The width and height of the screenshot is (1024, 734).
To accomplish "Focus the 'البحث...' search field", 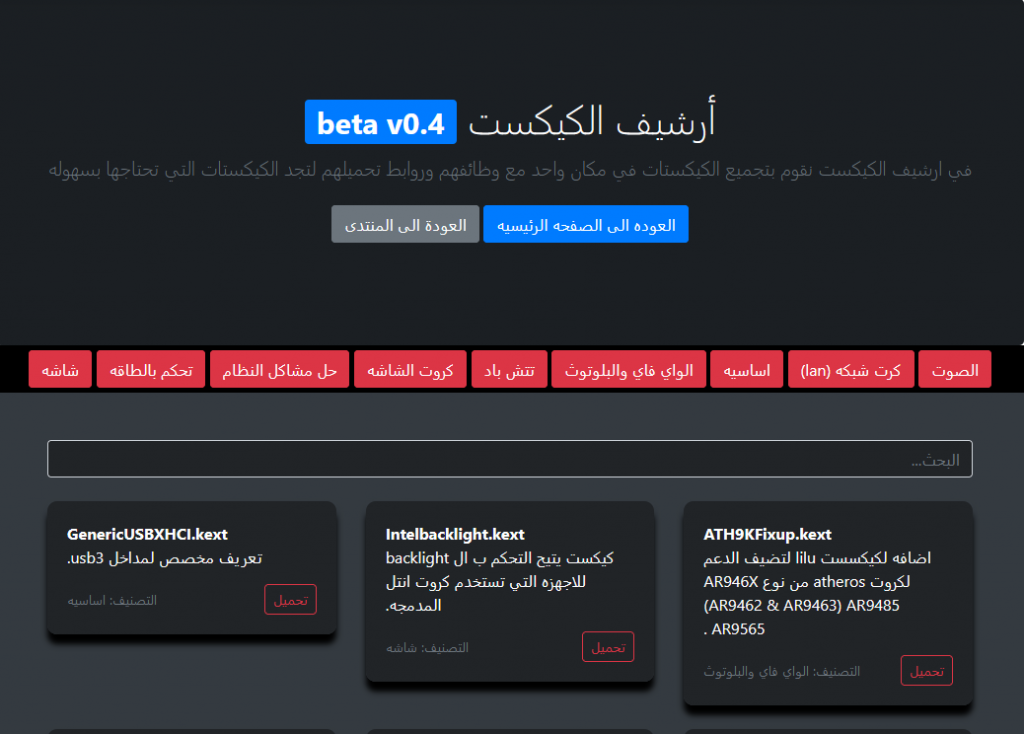I will (x=509, y=459).
